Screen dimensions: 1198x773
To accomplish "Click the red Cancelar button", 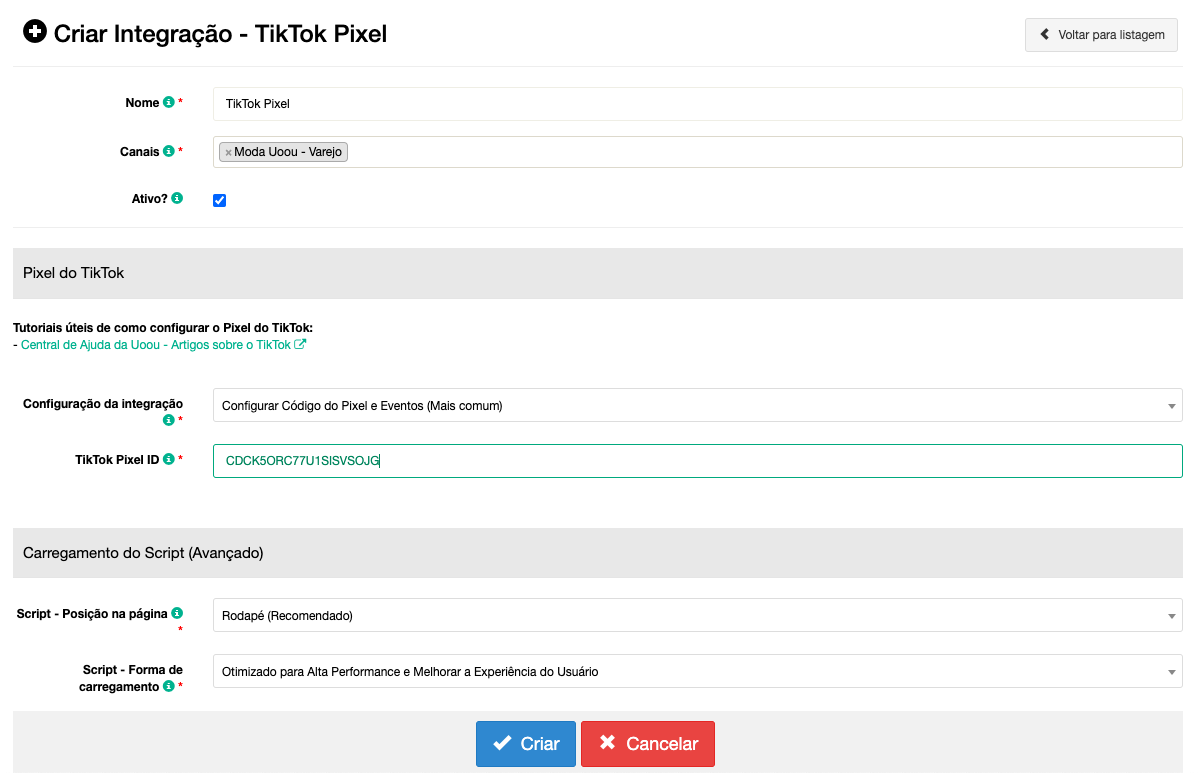I will pyautogui.click(x=648, y=743).
